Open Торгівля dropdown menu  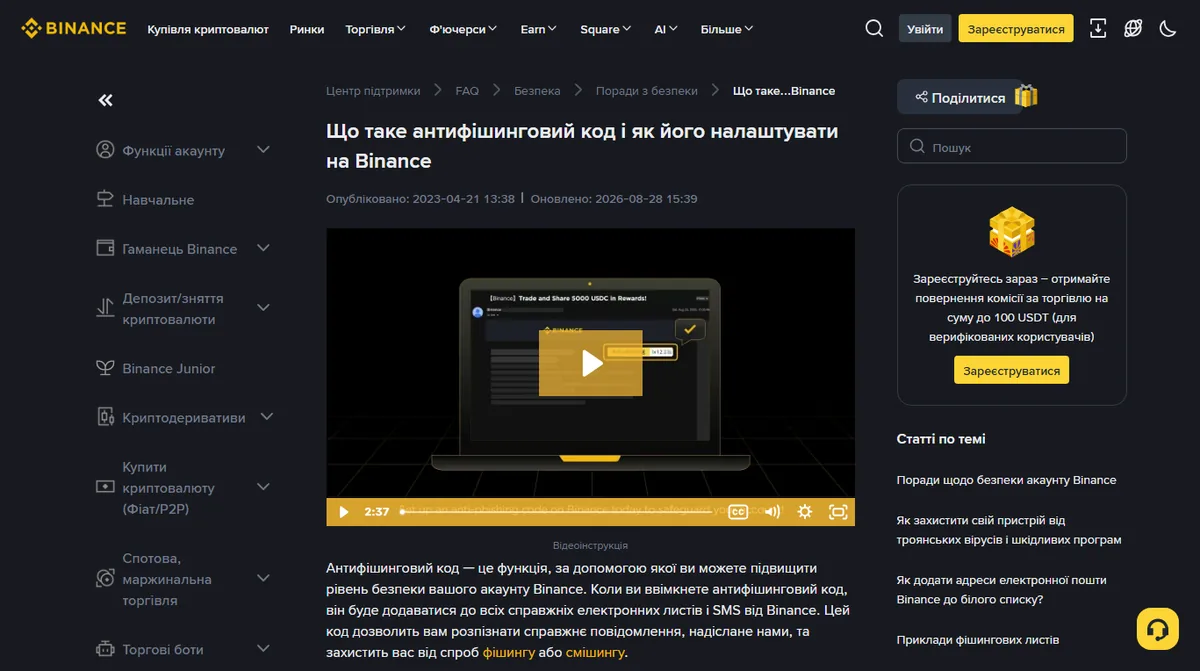pos(375,29)
